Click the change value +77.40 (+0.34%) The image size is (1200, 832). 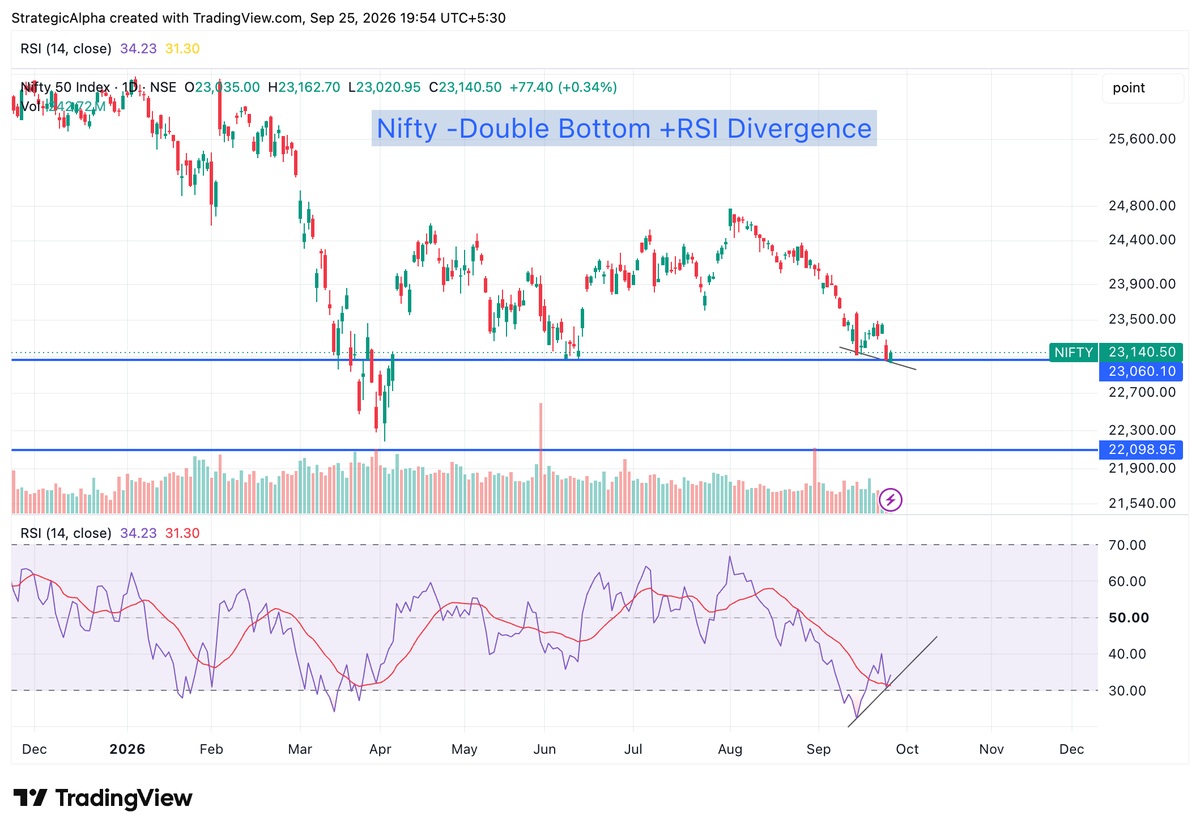pos(563,88)
